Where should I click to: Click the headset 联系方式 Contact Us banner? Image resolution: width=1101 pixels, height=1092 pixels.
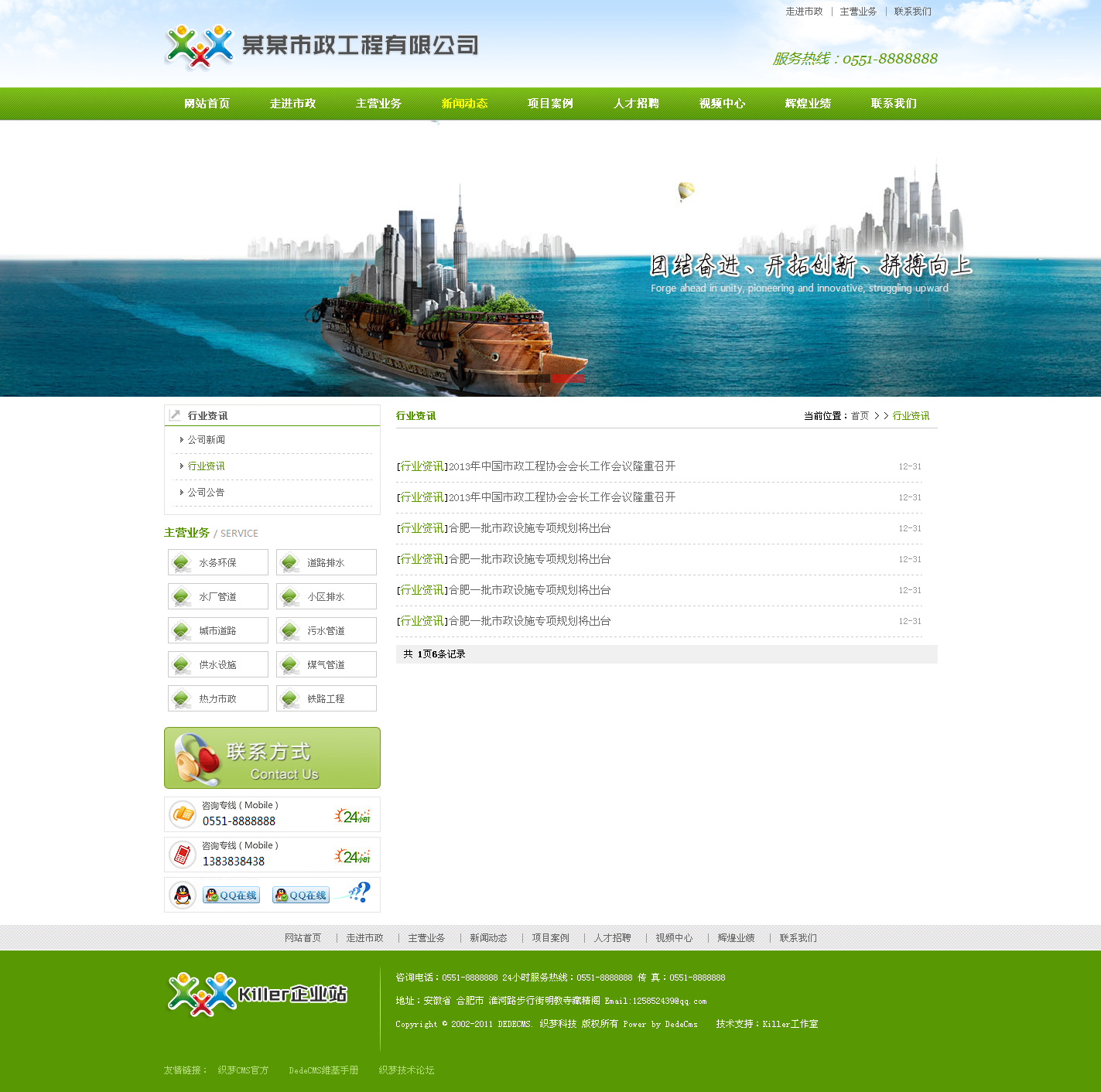coord(272,758)
